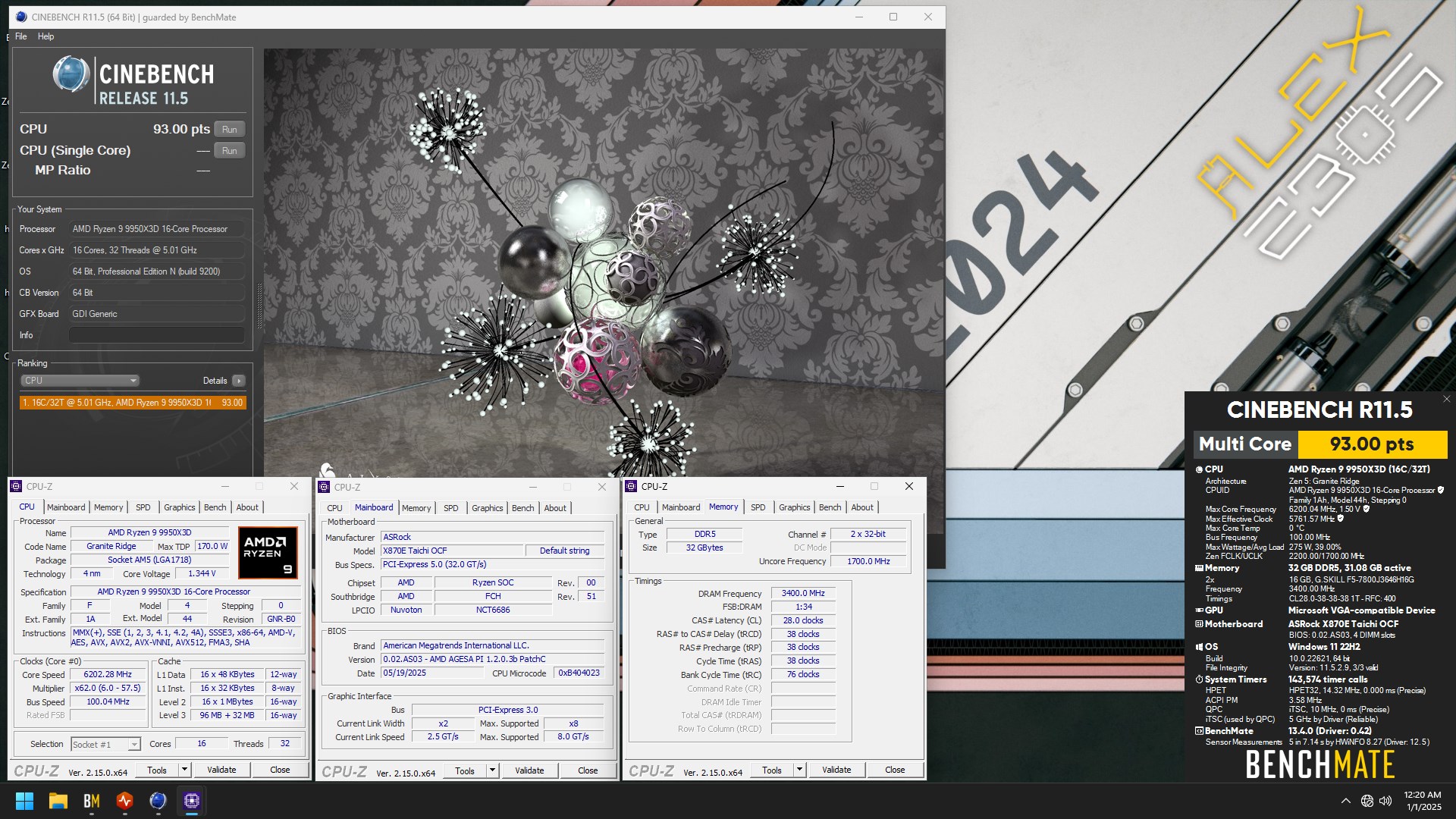The image size is (1456, 819).
Task: Open About tab in Memory CPU-Z window
Action: [862, 507]
